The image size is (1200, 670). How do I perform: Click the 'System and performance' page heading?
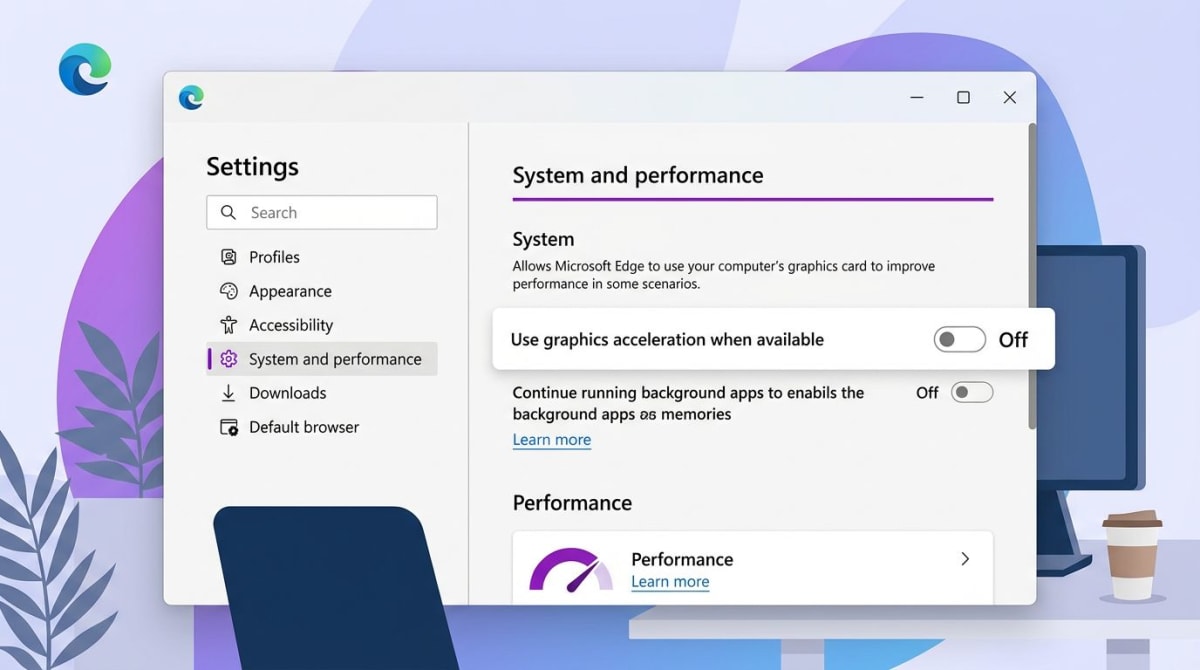pyautogui.click(x=638, y=176)
